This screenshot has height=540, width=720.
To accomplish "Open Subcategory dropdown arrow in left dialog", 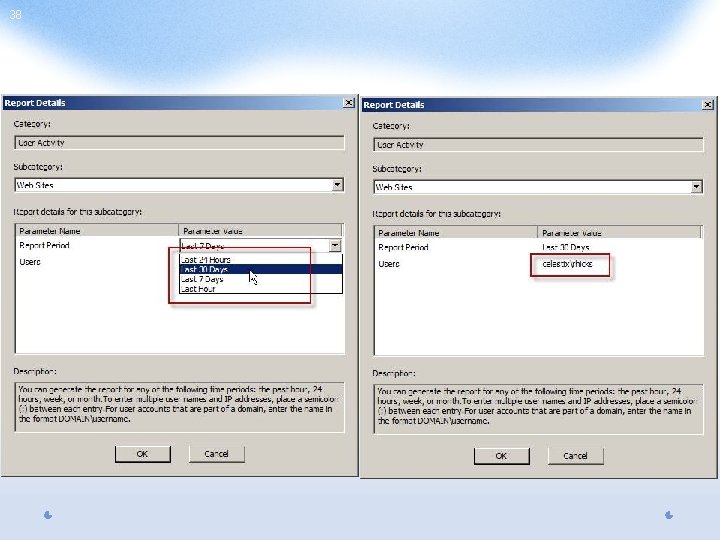I will pos(338,185).
